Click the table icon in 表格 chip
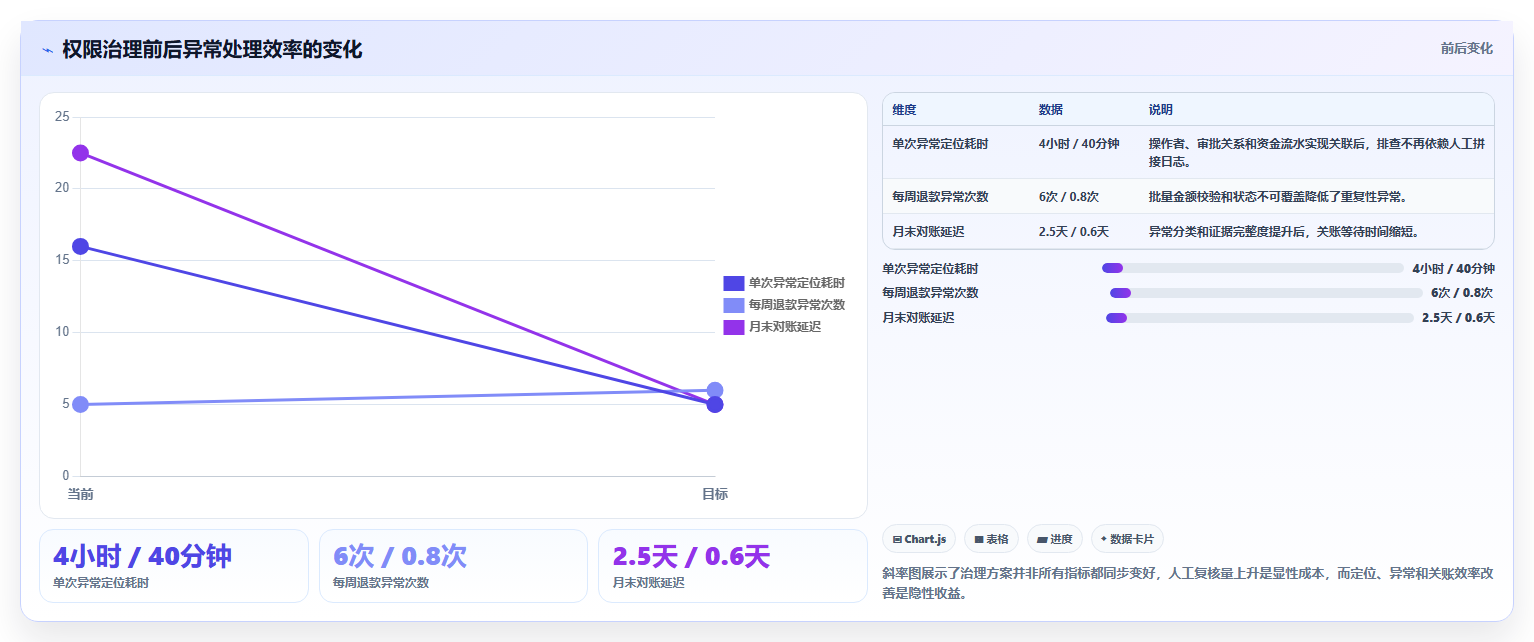 coord(980,539)
